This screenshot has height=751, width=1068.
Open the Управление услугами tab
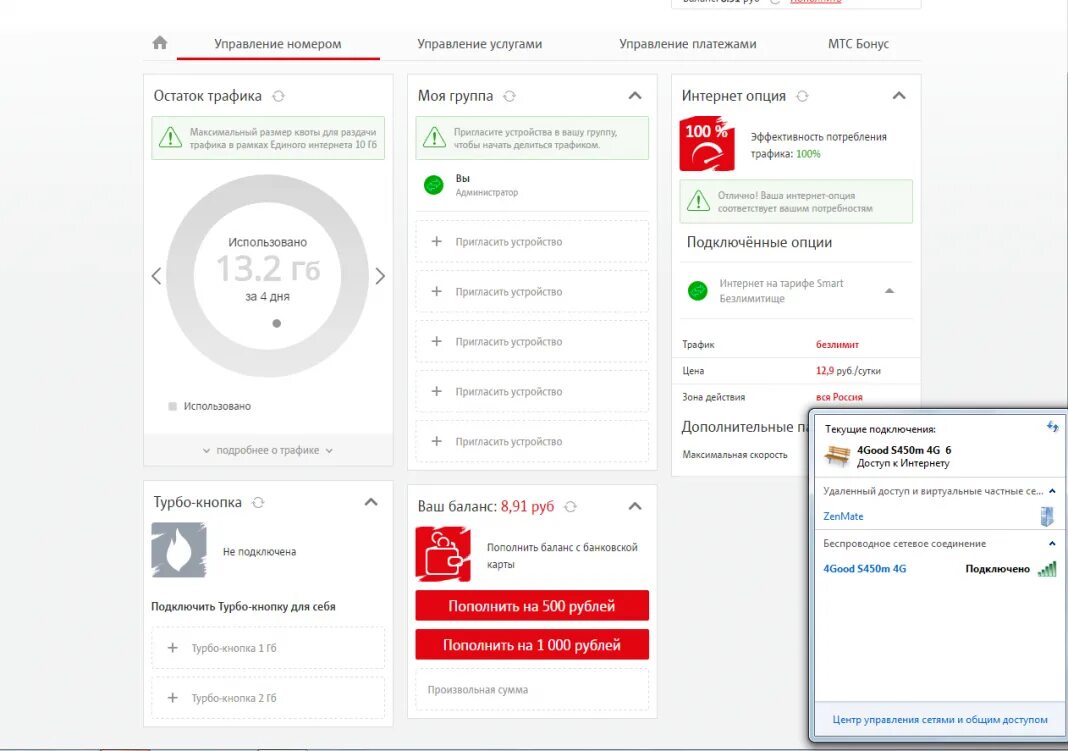click(x=480, y=44)
